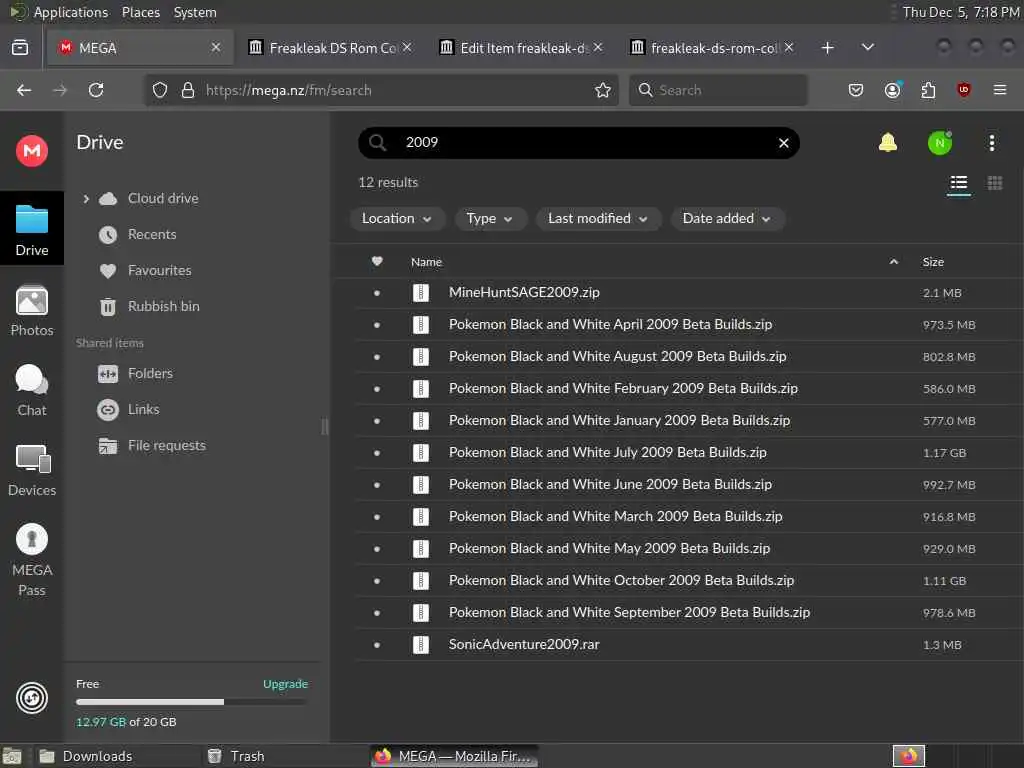Open the Places menu
The width and height of the screenshot is (1024, 768).
click(141, 12)
